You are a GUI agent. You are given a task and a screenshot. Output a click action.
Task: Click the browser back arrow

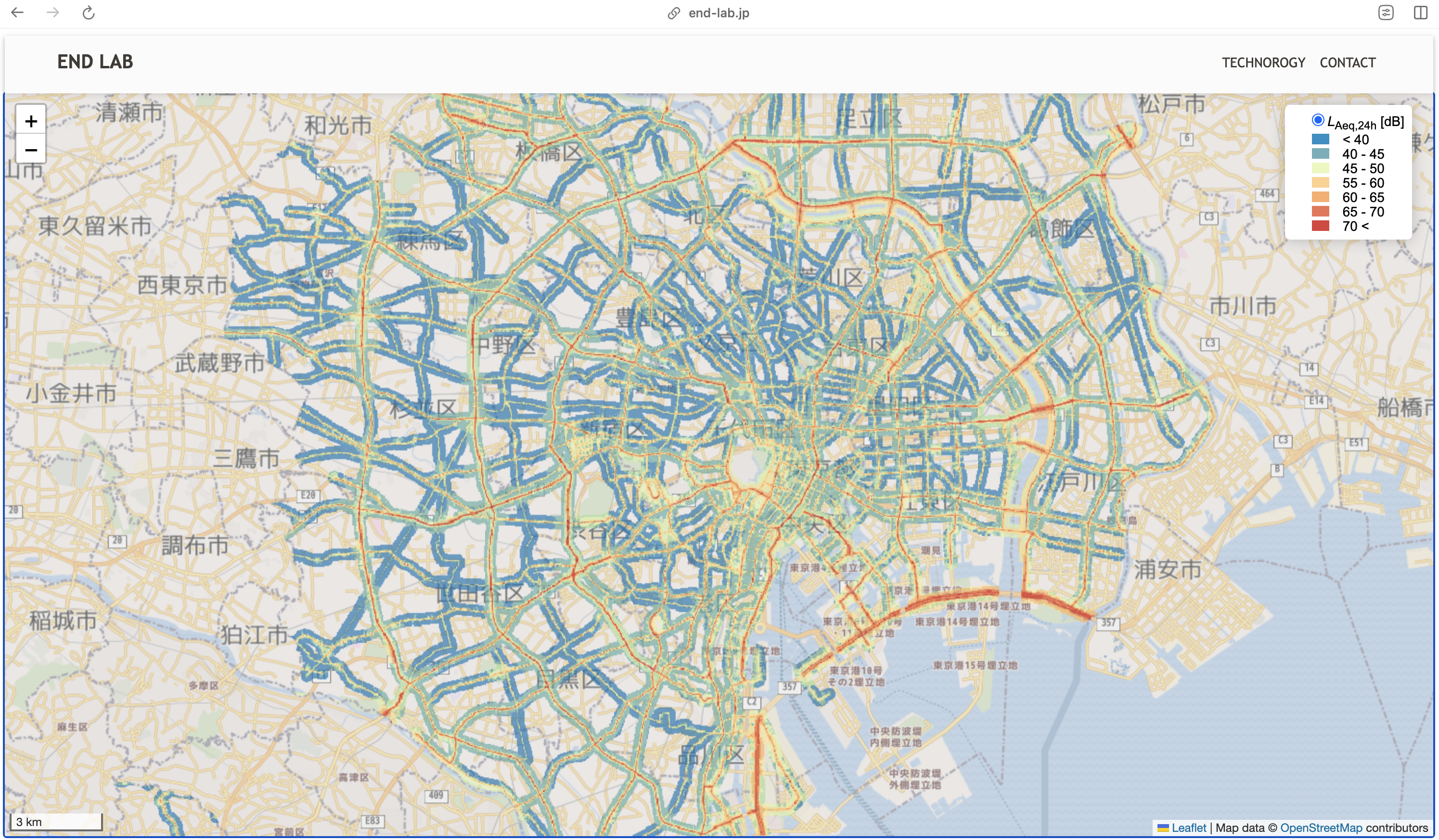click(17, 13)
